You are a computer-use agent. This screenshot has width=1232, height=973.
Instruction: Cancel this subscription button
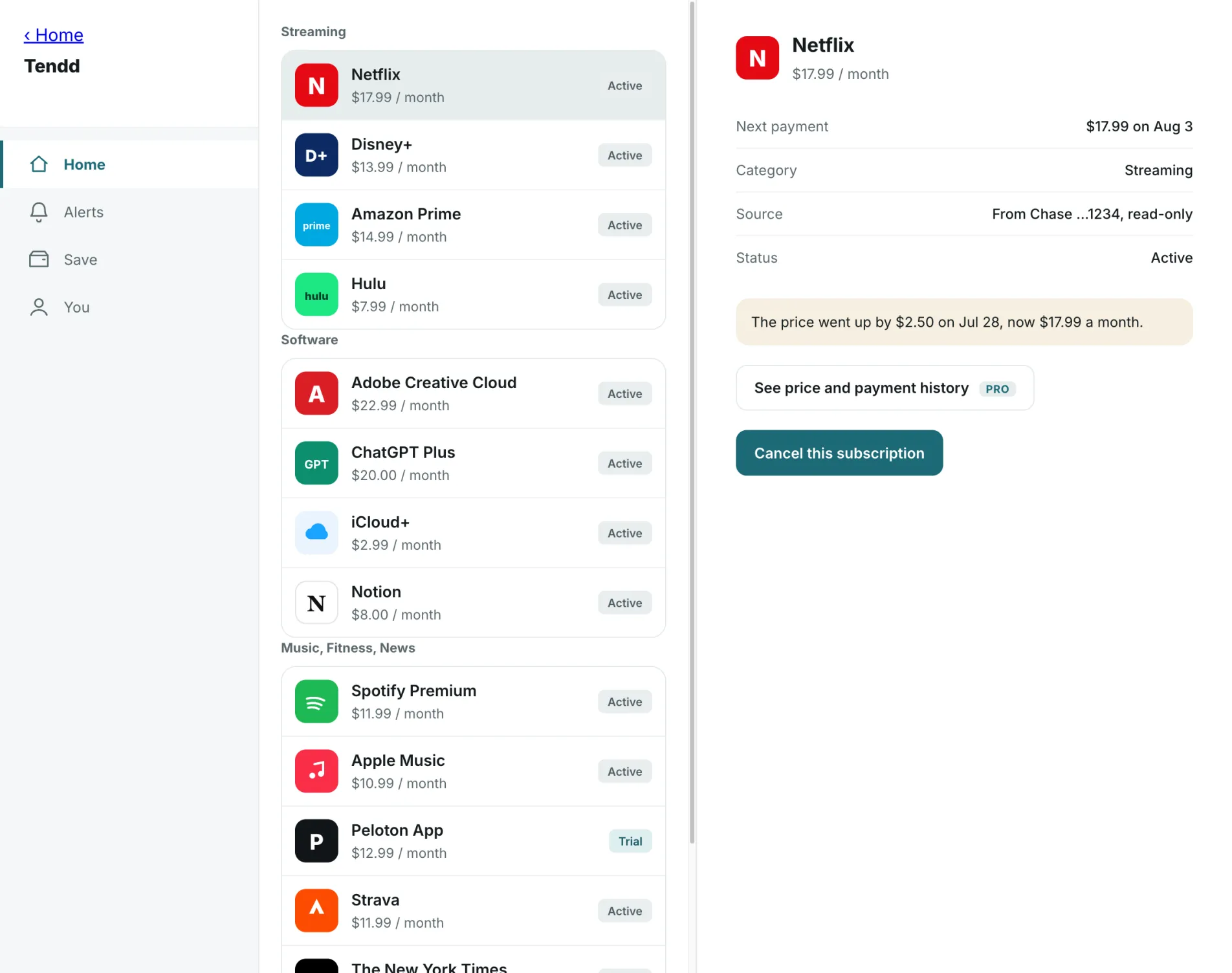point(839,453)
